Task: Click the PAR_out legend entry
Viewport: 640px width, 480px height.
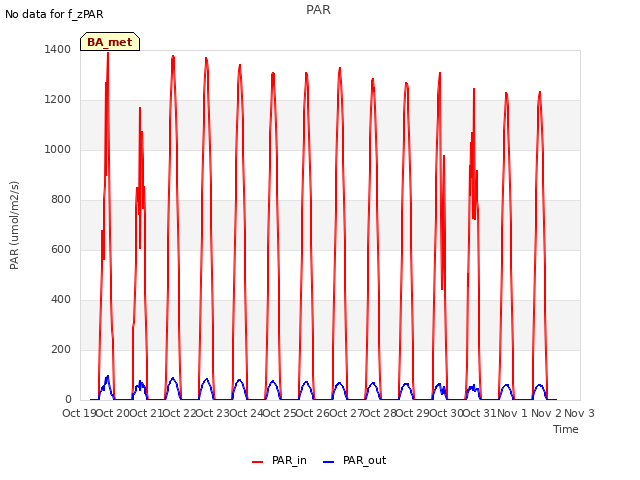Action: click(x=354, y=460)
